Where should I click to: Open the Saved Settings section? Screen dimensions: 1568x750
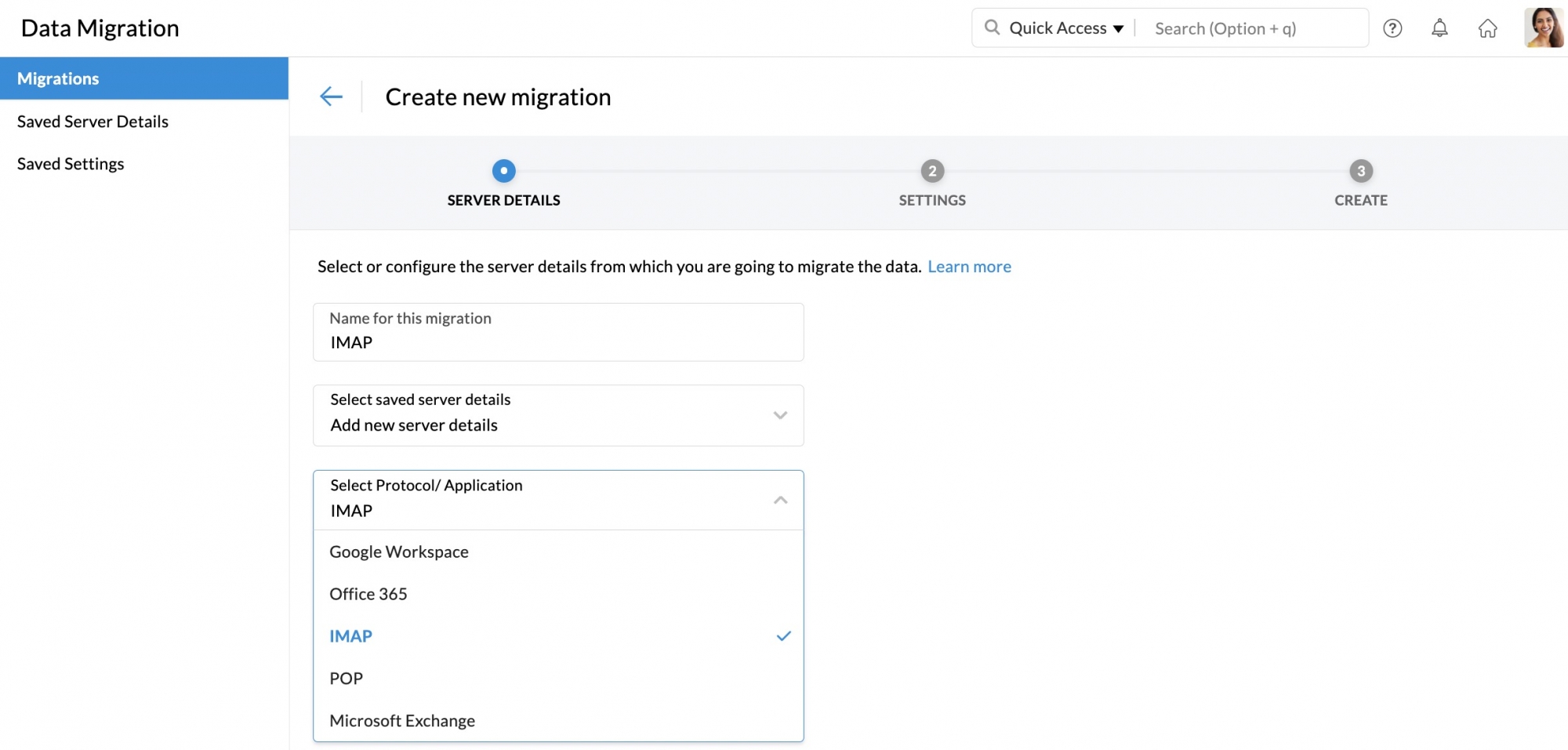(70, 163)
